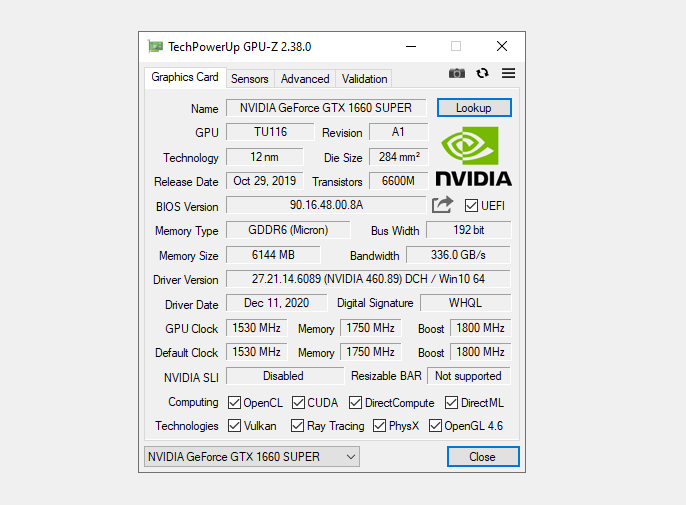Click the Release Date field Oct 29, 2019
Image resolution: width=686 pixels, height=505 pixels.
265,181
